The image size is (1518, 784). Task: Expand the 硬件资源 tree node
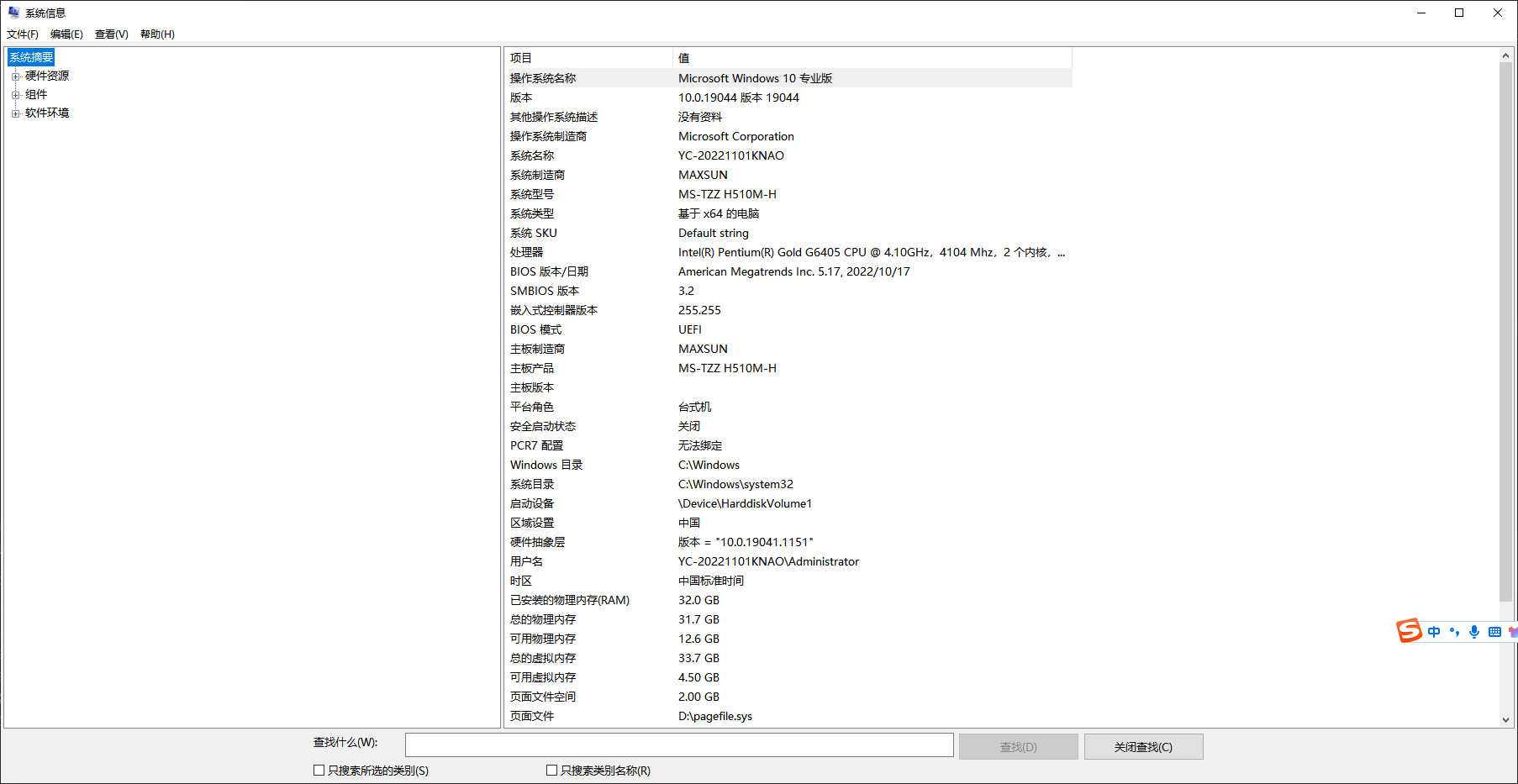(15, 76)
